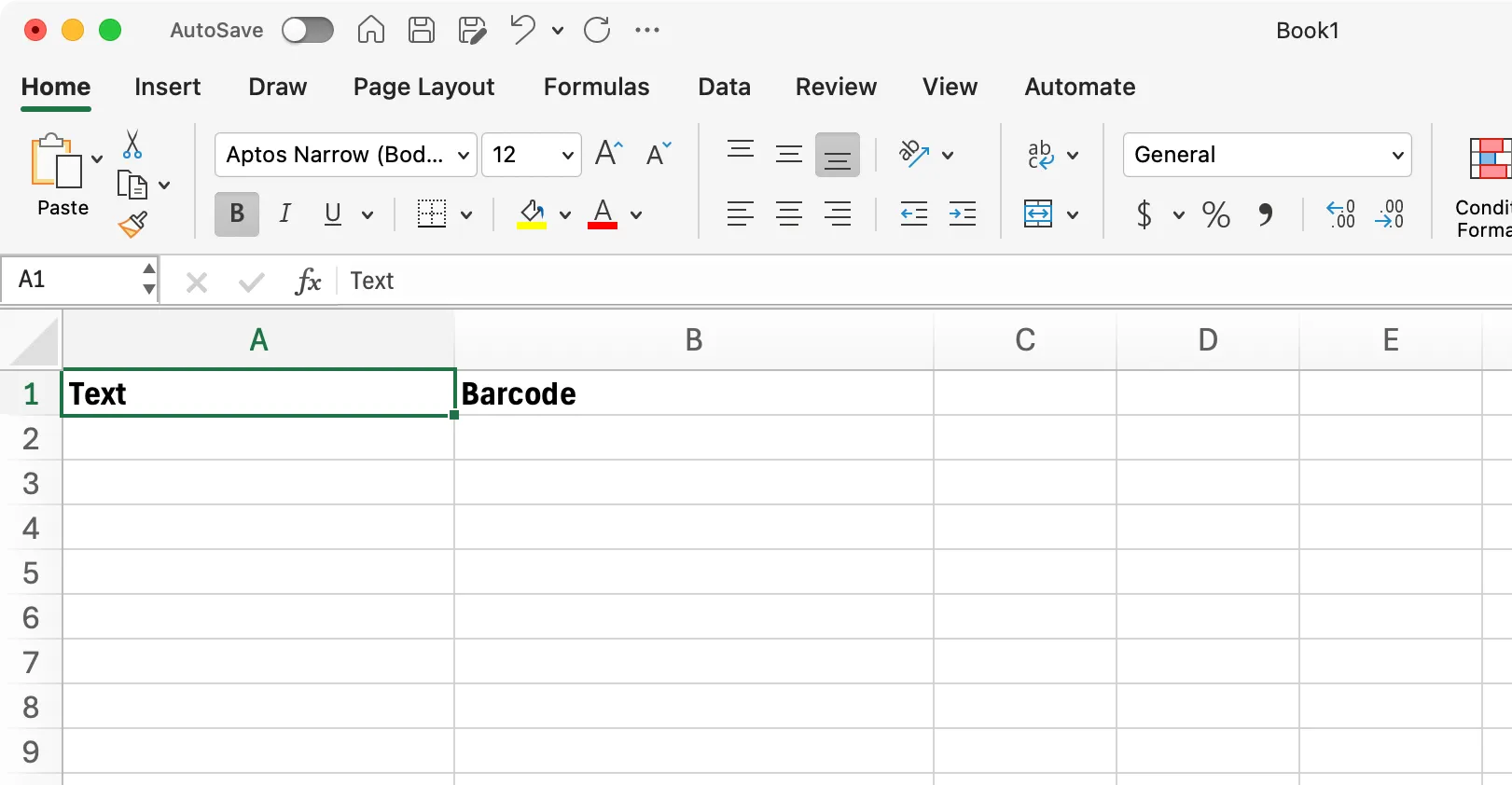Click the text orientation icon
The width and height of the screenshot is (1512, 785).
[914, 154]
